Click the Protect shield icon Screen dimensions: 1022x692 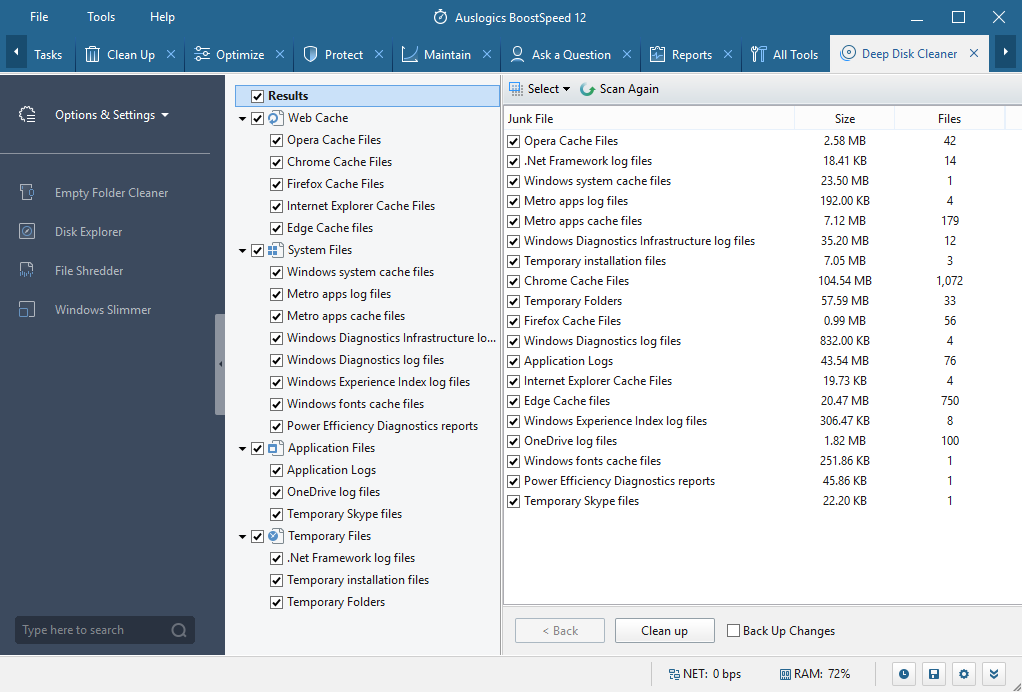(x=310, y=54)
